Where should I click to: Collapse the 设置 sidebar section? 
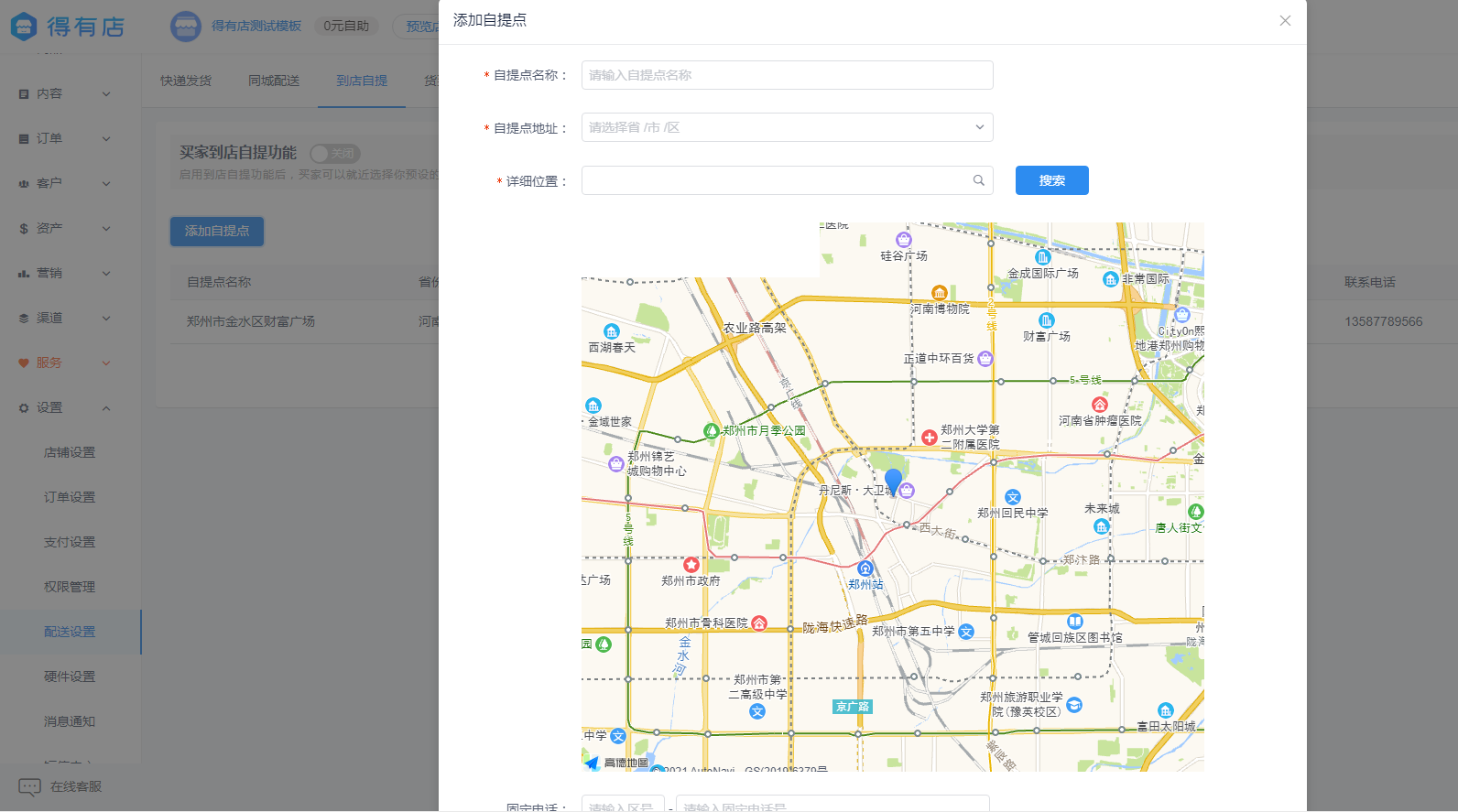coord(64,407)
